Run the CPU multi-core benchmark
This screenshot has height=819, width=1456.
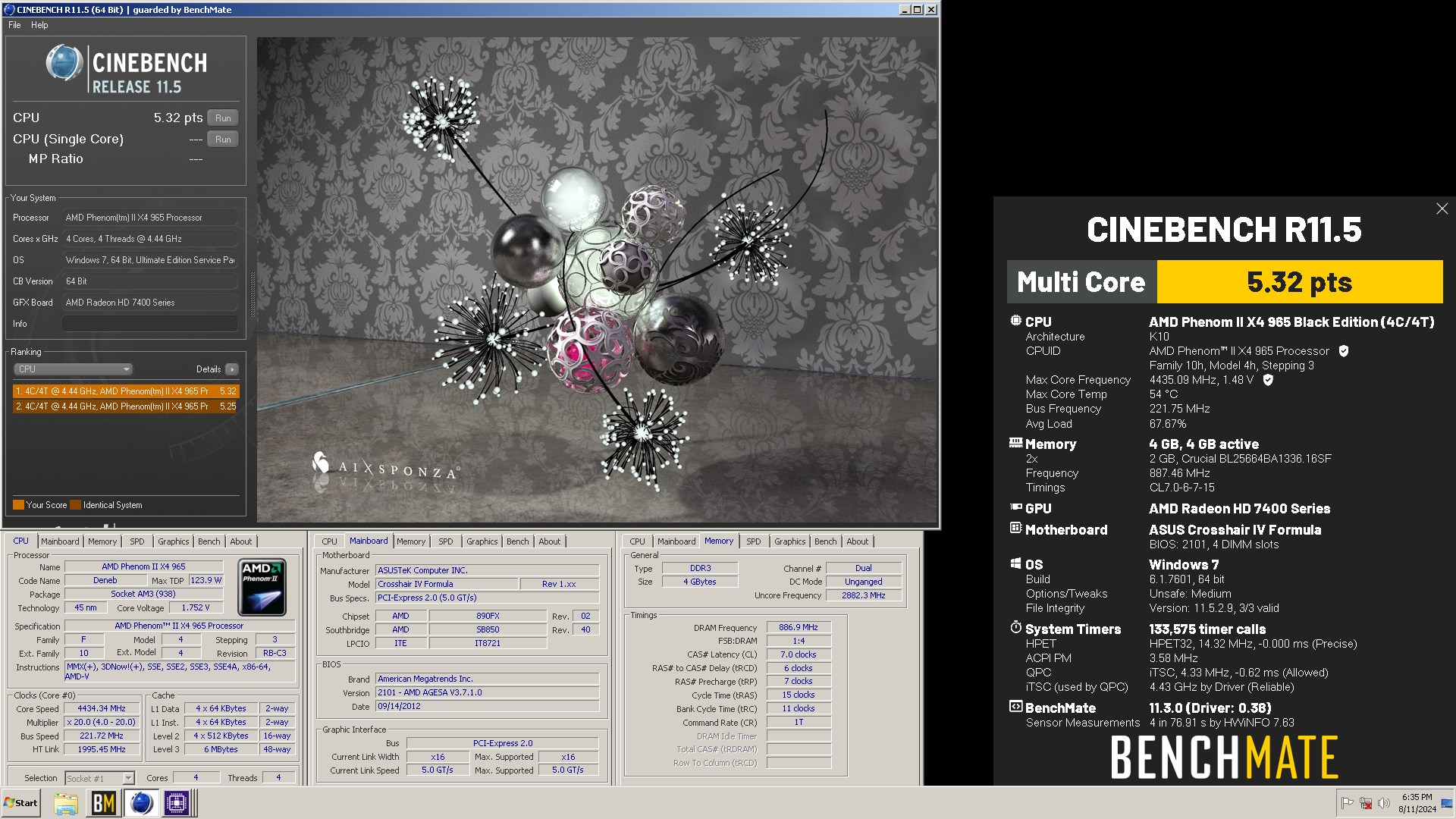[x=223, y=118]
